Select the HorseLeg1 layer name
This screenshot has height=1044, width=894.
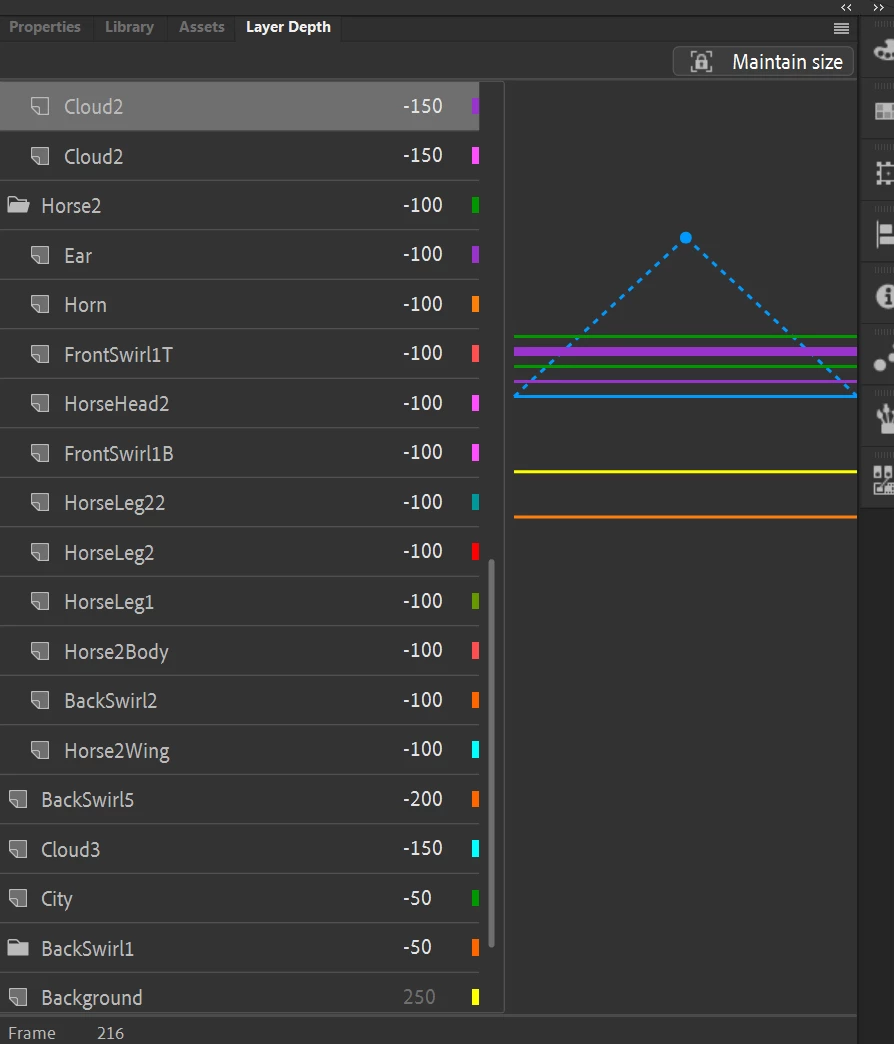click(109, 602)
